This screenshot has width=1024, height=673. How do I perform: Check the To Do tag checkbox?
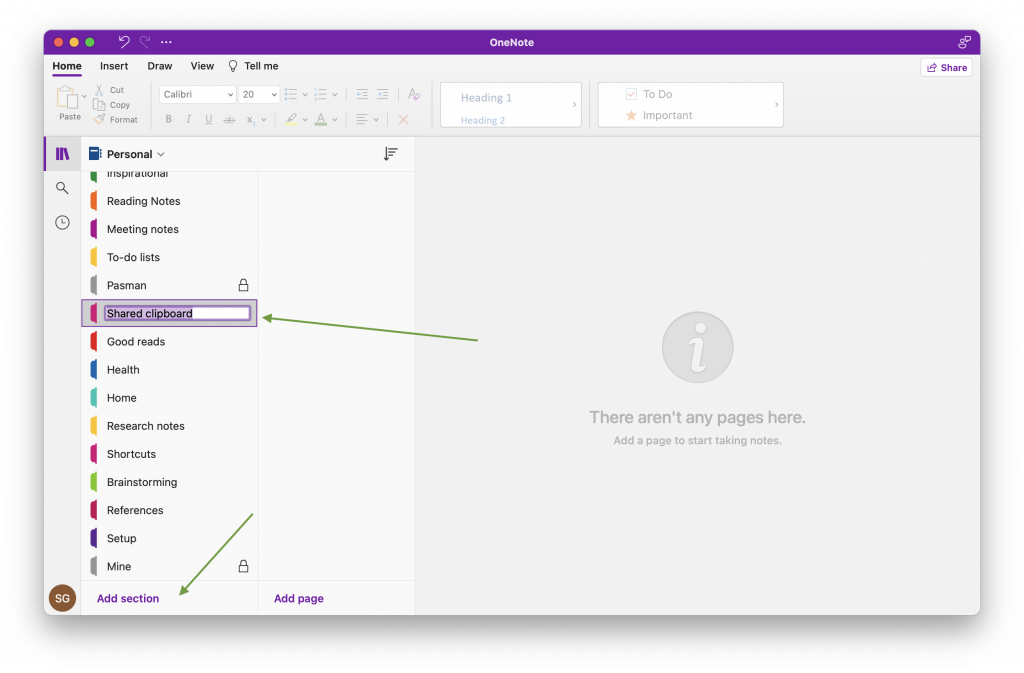(x=631, y=94)
